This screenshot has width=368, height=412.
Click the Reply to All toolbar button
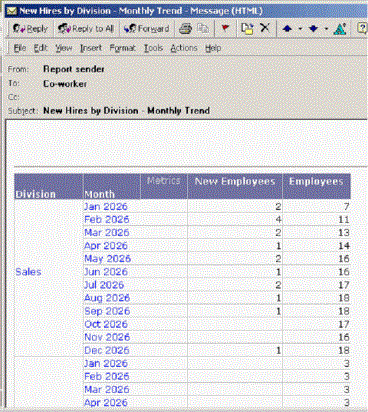point(86,29)
